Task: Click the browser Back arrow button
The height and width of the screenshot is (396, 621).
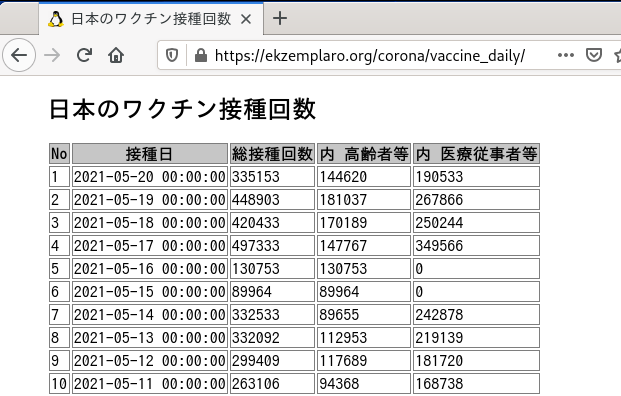Action: (x=19, y=55)
